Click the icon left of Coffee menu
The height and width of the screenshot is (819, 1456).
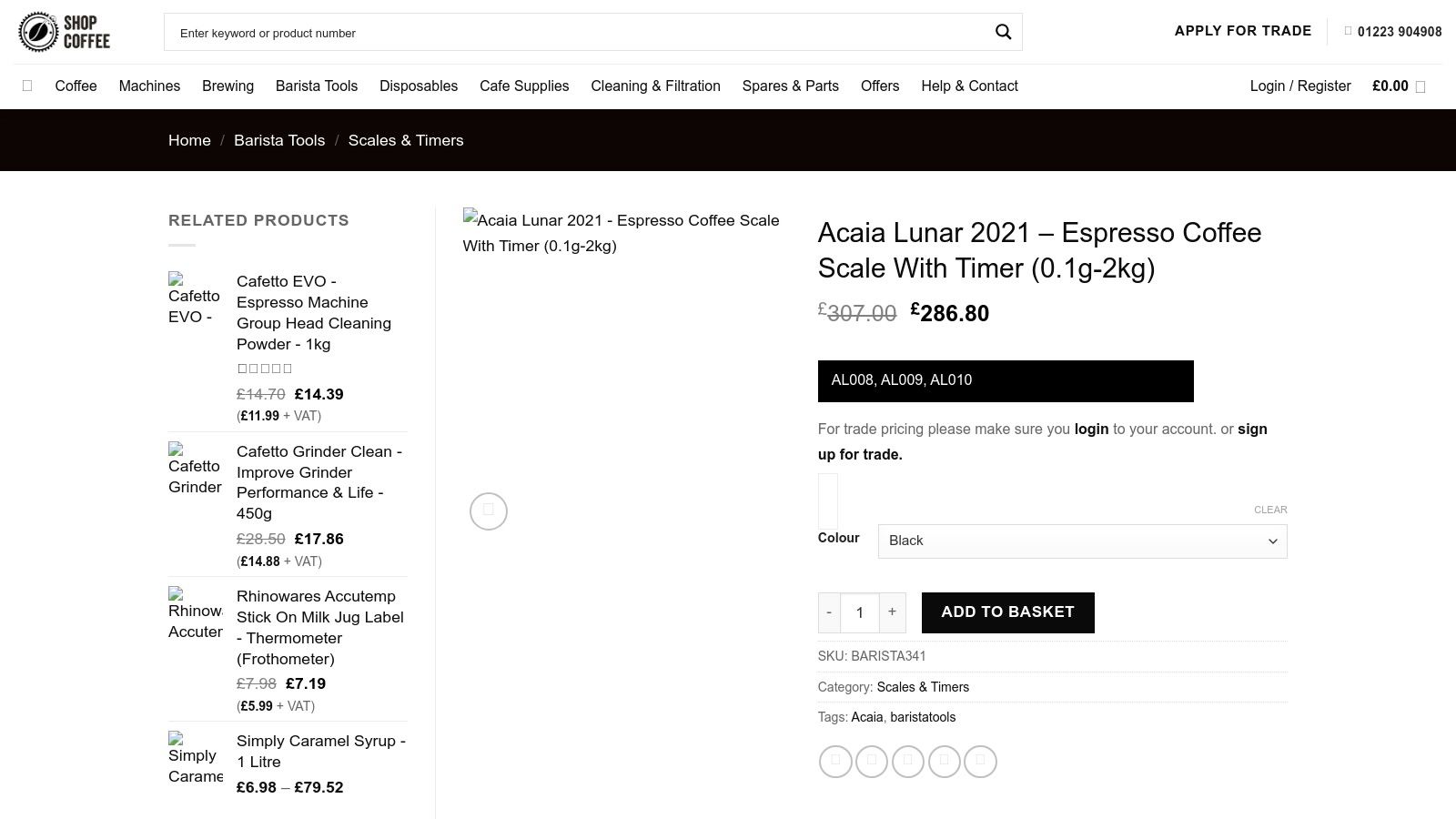pos(27,86)
